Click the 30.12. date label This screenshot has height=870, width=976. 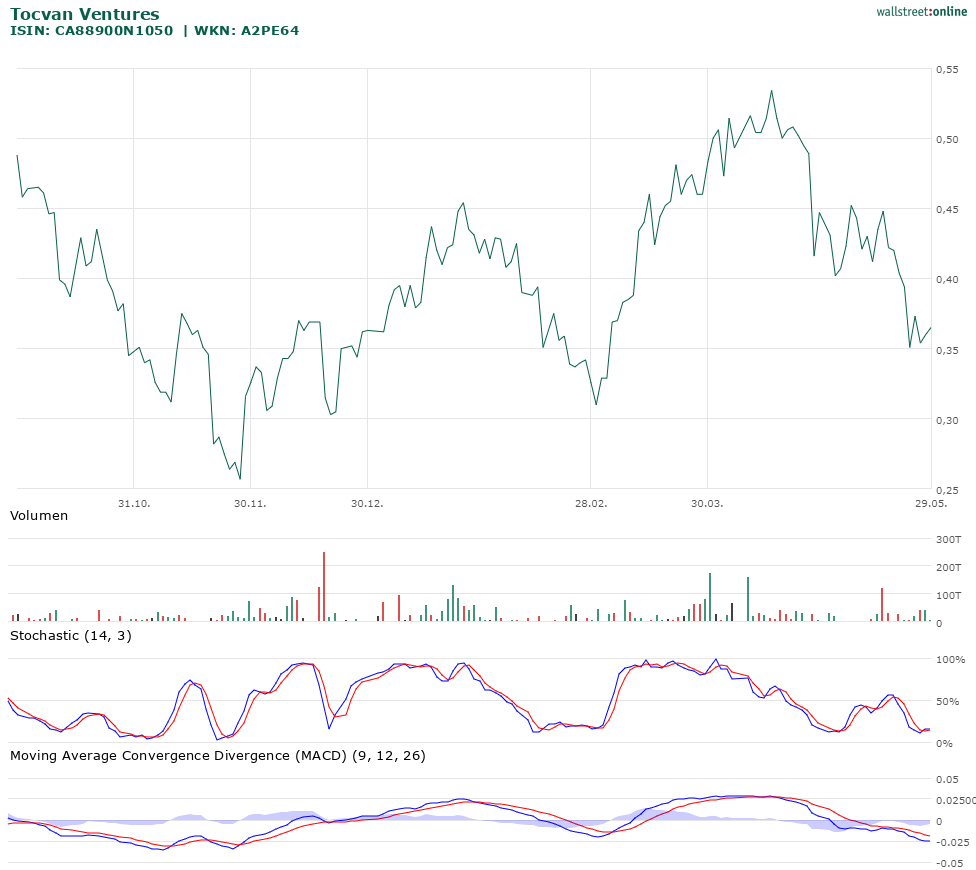(367, 503)
